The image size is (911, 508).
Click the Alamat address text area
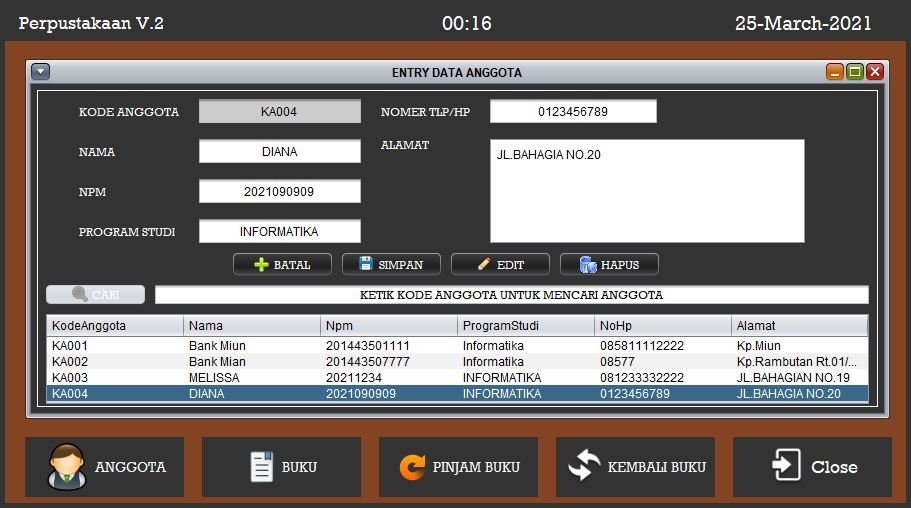point(646,191)
